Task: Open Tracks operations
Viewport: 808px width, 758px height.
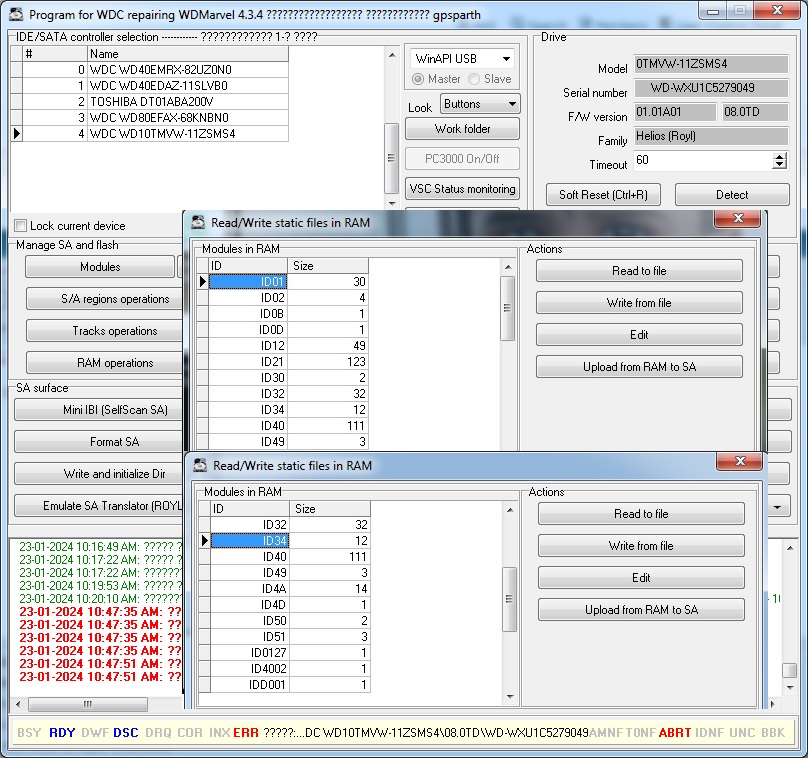Action: (x=105, y=331)
